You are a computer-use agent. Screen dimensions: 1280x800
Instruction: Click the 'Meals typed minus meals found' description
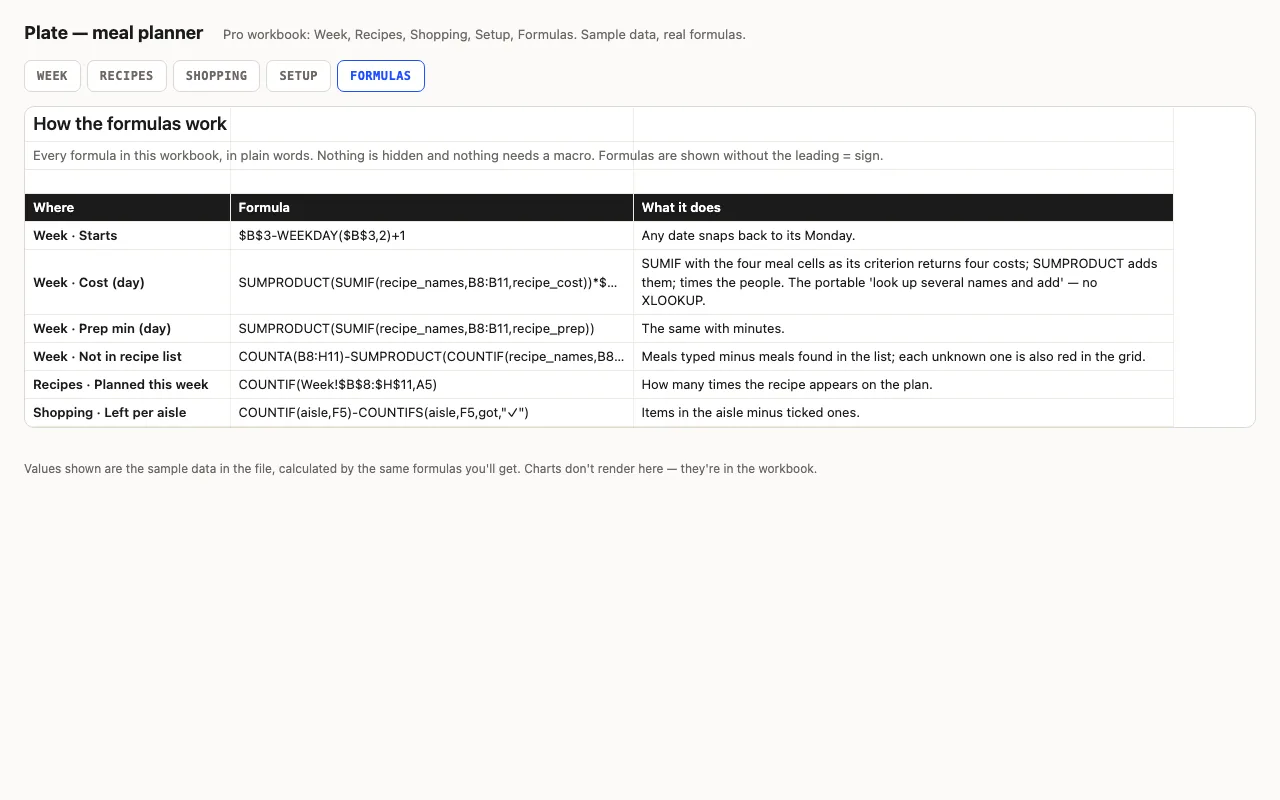point(903,357)
